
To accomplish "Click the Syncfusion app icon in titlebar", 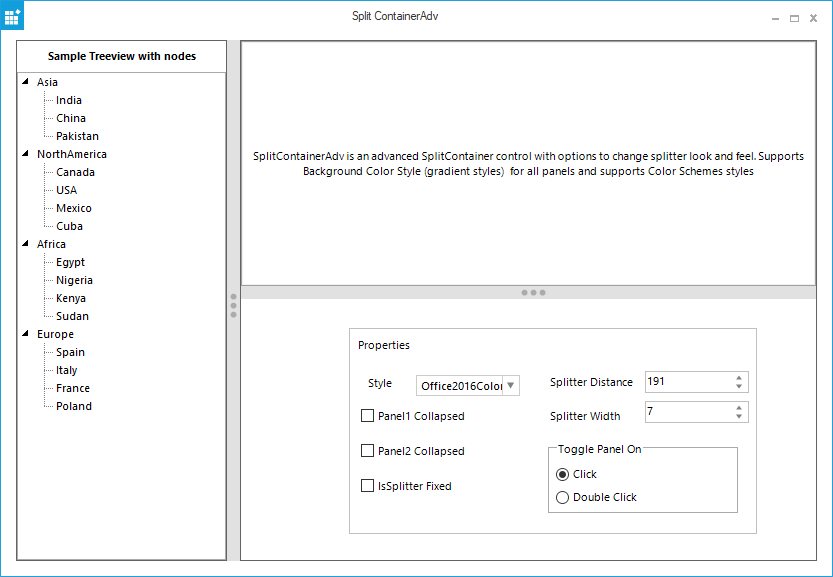I will [12, 15].
